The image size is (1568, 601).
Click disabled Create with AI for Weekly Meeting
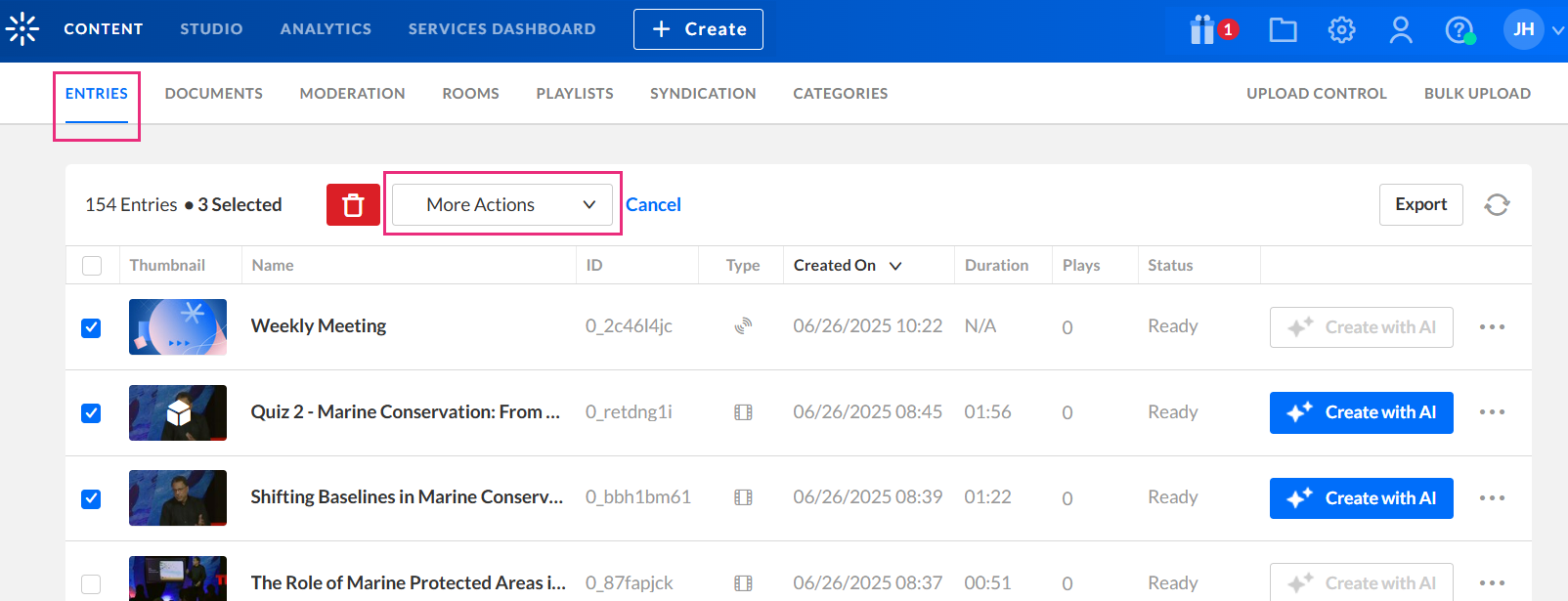pyautogui.click(x=1361, y=327)
